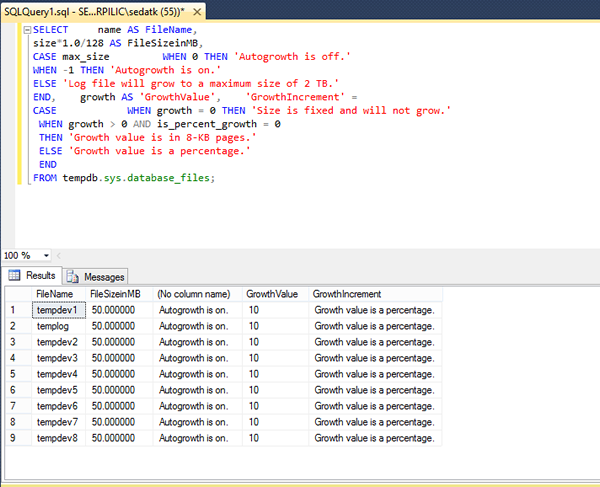Click the FileSizeinMB column header
Screen dimensions: 600x487
[119, 294]
